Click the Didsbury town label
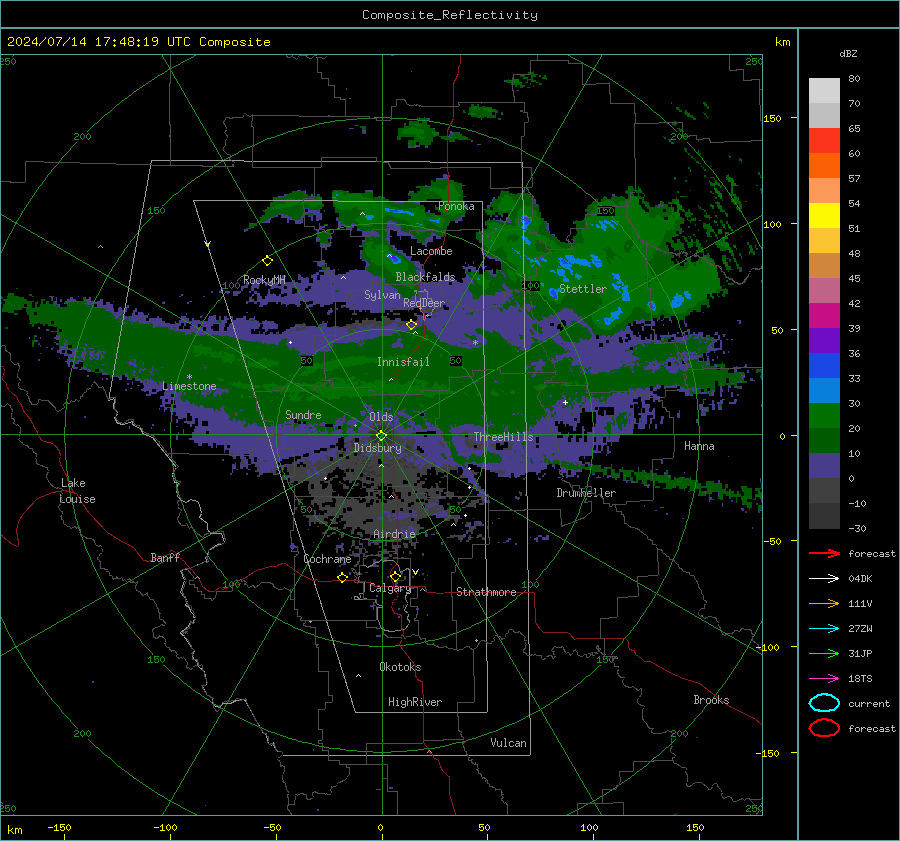This screenshot has width=900, height=841. tap(378, 448)
